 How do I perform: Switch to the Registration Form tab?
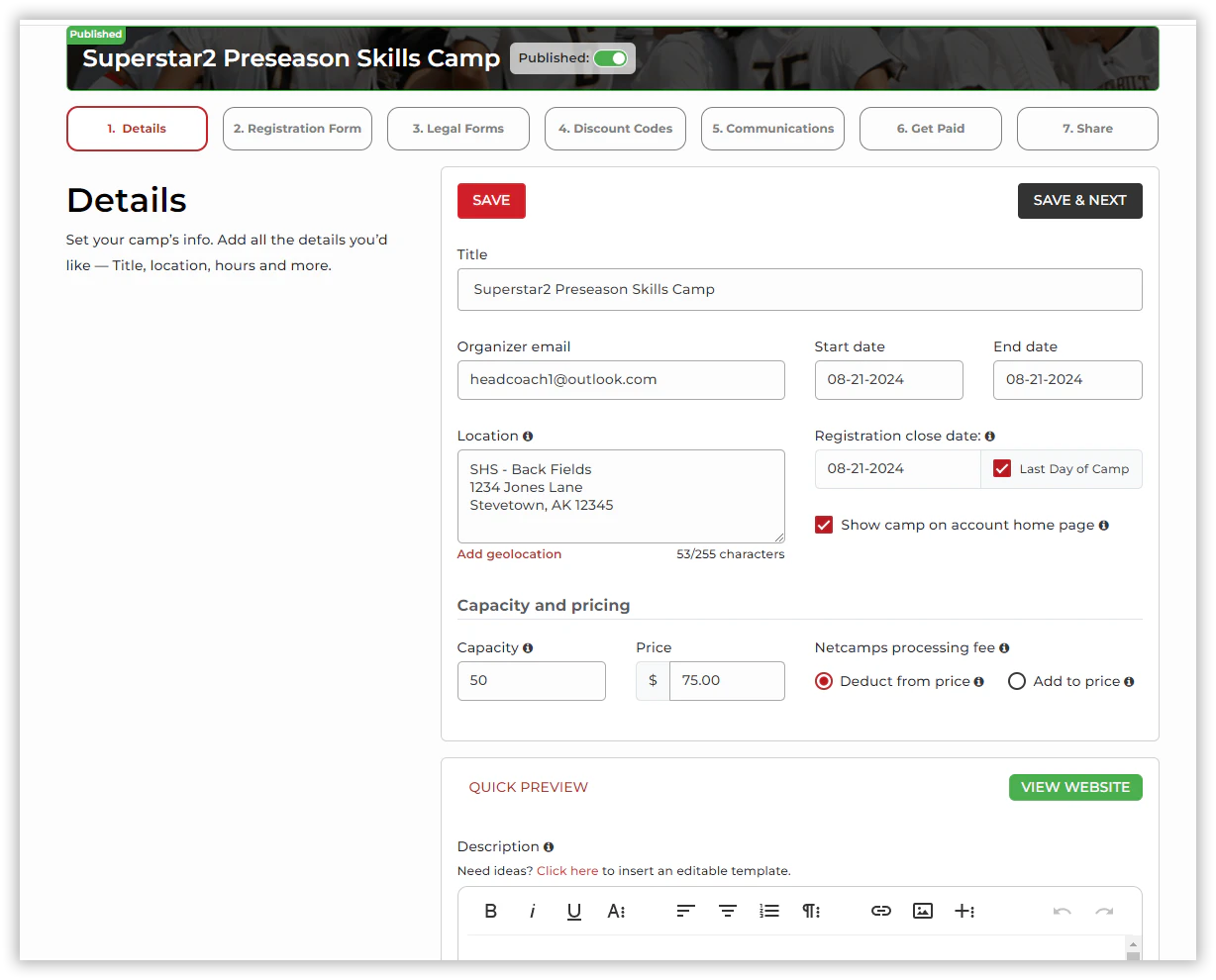point(297,129)
